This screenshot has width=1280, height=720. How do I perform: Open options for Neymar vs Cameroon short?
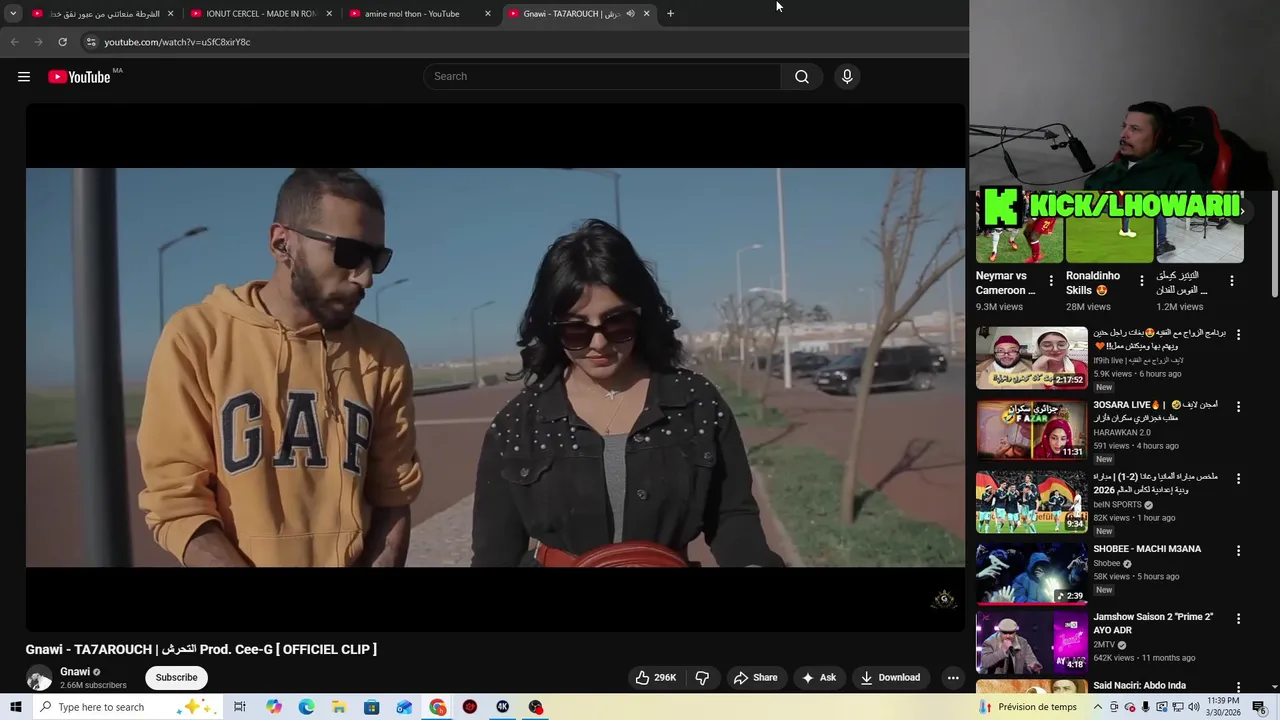click(x=1051, y=282)
